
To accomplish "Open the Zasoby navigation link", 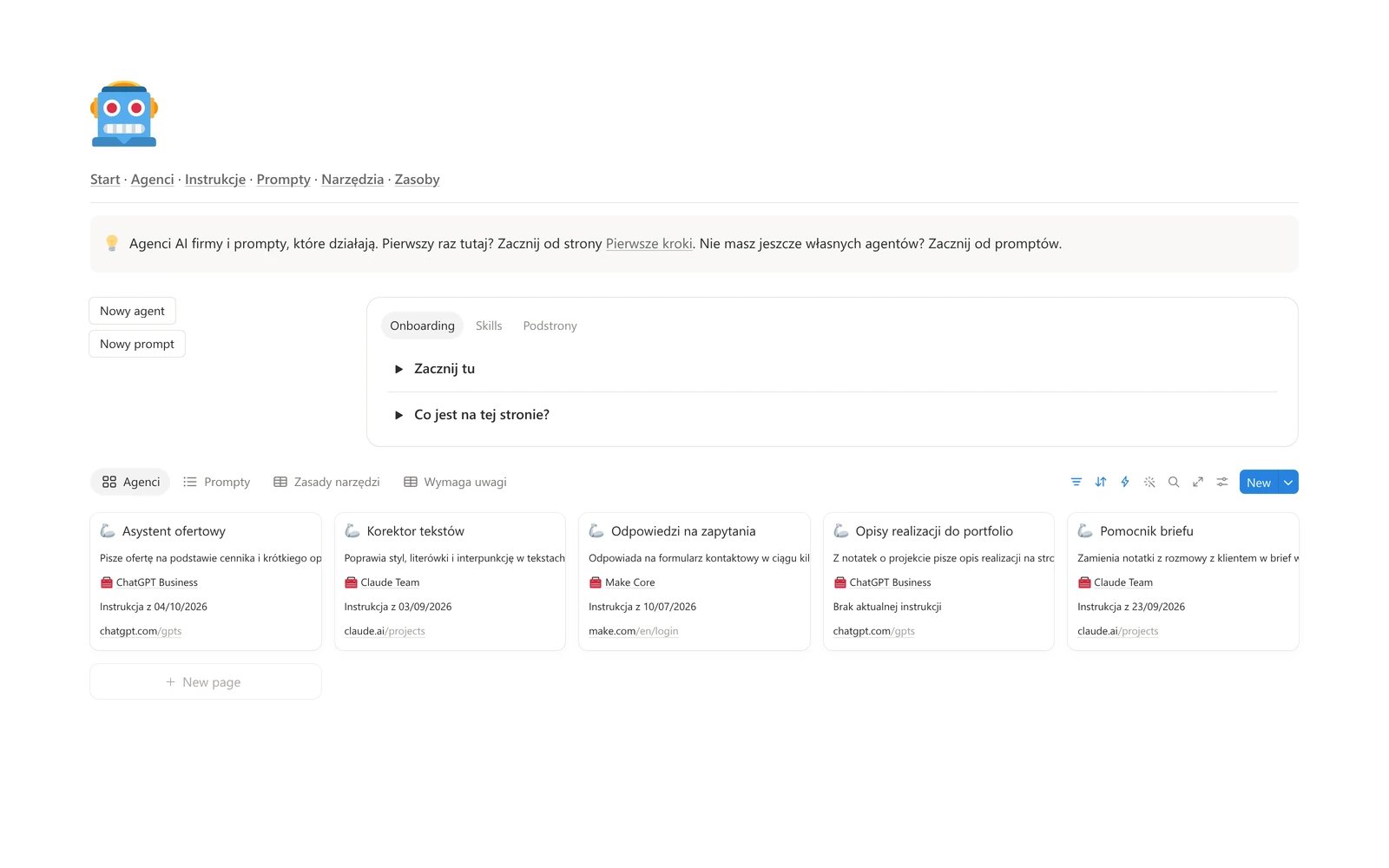I will pos(417,180).
